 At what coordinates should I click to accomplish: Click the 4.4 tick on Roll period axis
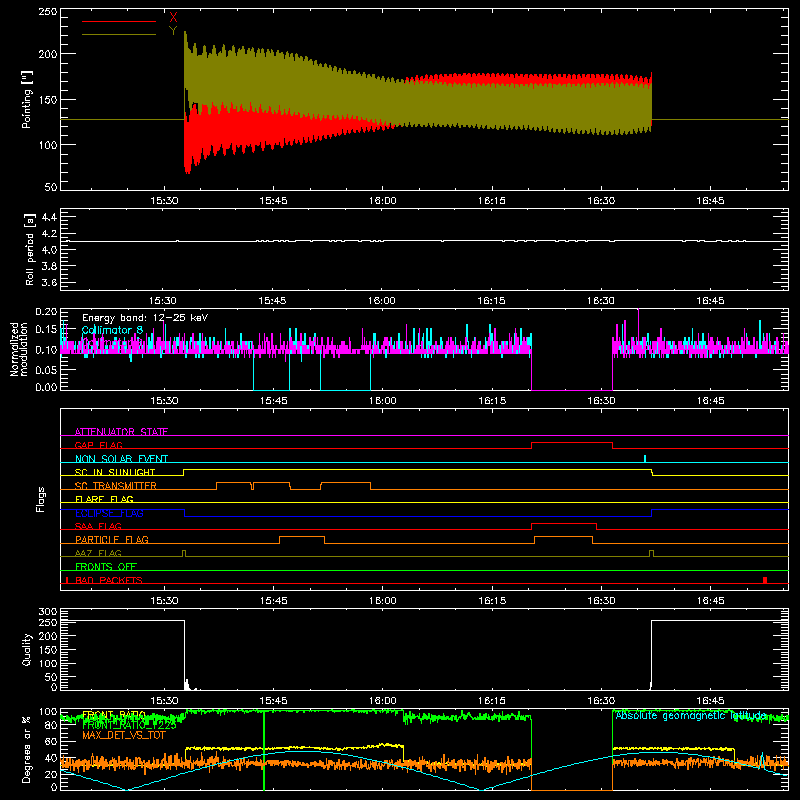click(49, 217)
